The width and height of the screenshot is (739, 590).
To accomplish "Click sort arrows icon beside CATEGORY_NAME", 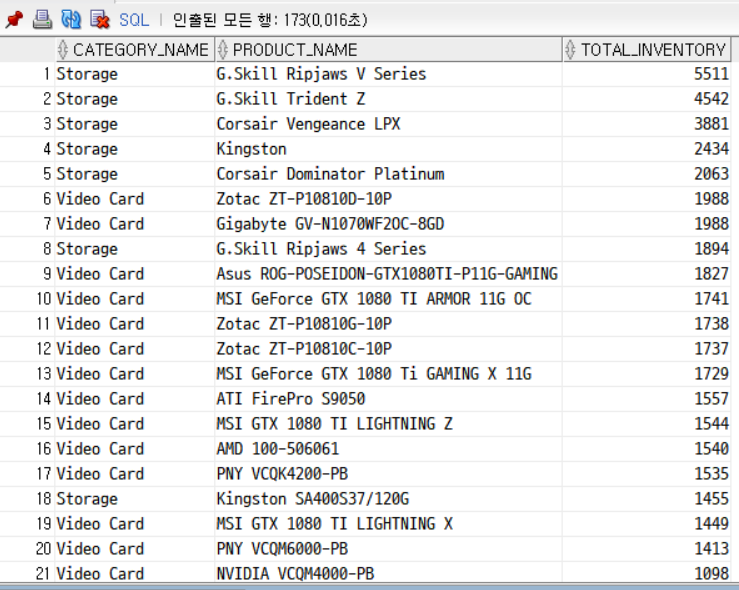I will pos(63,49).
